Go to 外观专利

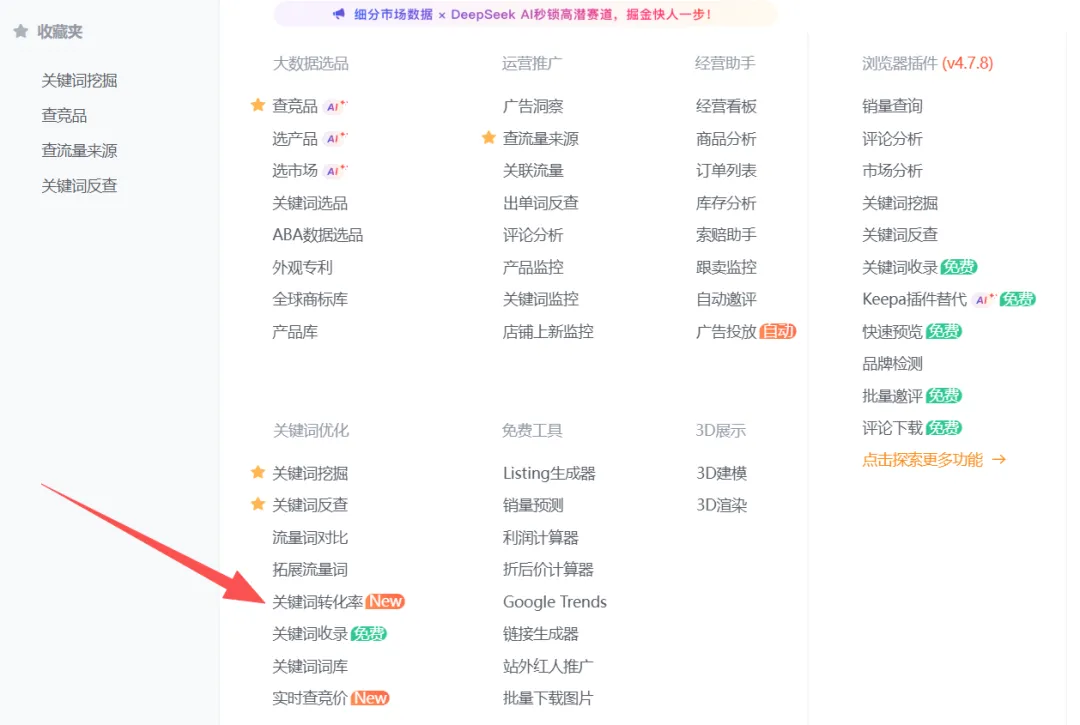coord(302,267)
